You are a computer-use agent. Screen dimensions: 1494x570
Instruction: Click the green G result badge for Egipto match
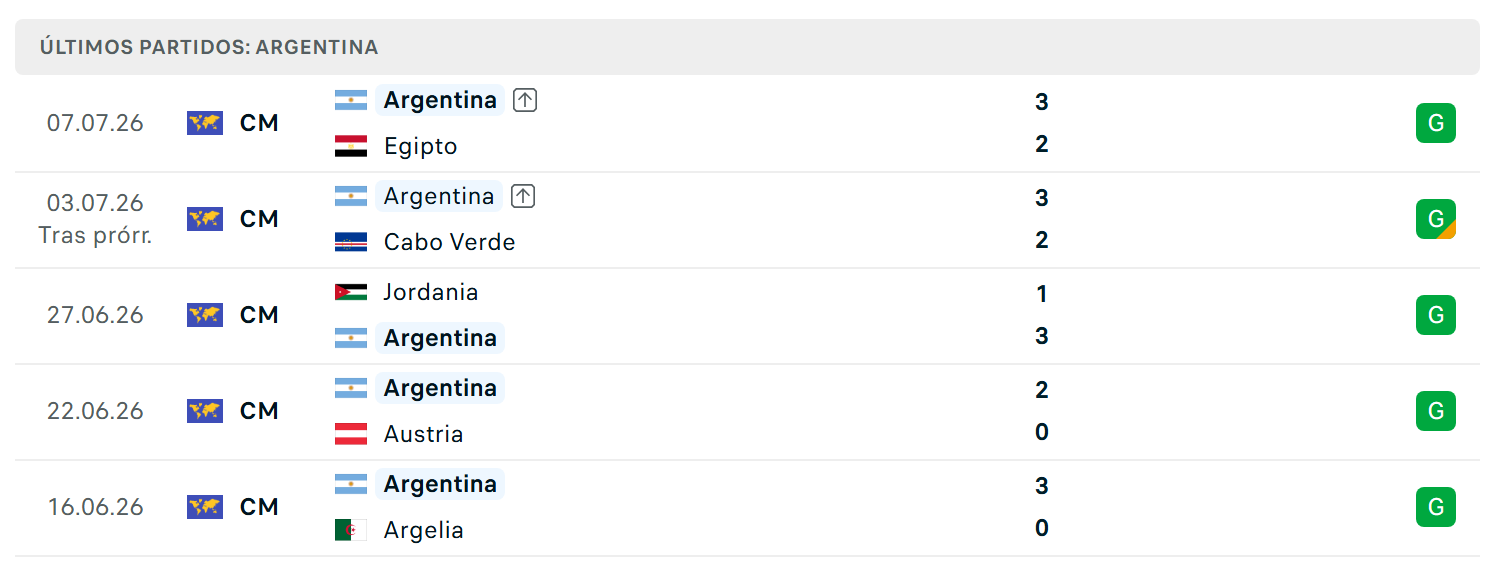coord(1436,123)
